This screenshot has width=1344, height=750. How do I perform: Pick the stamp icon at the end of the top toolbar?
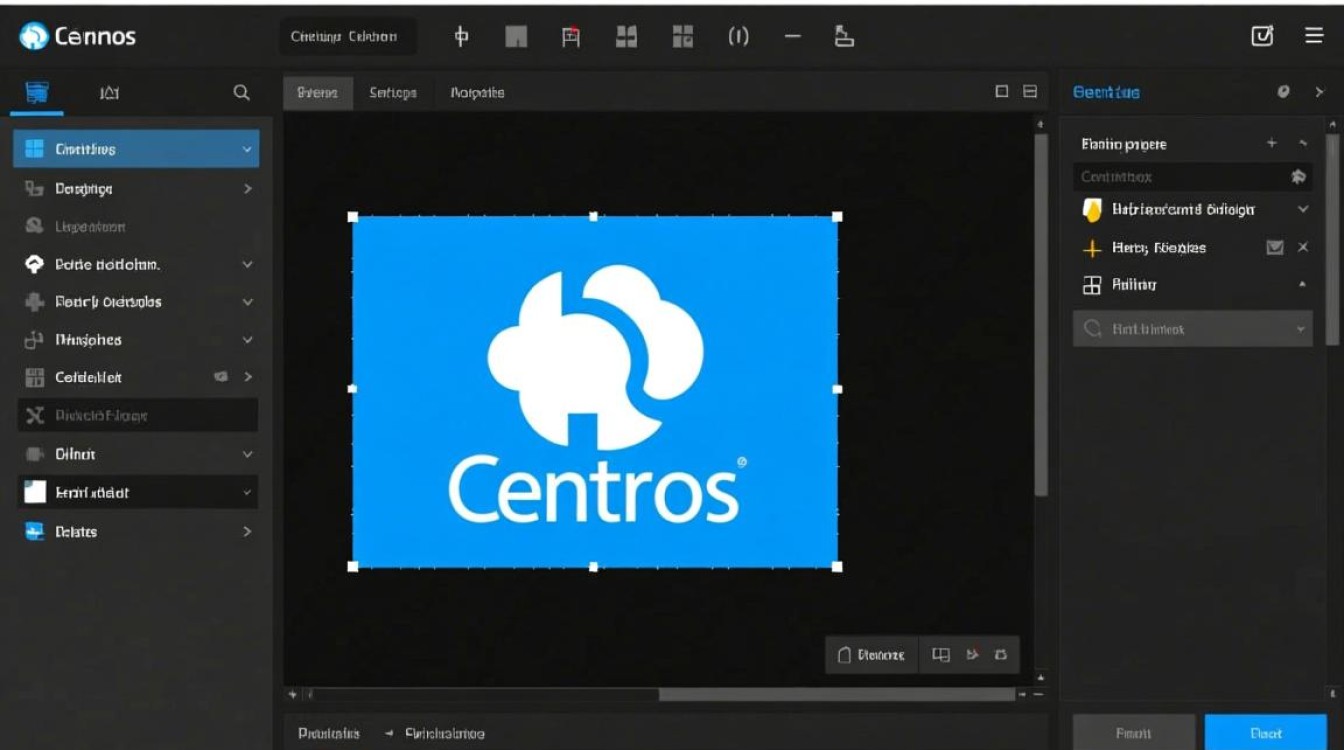[844, 37]
